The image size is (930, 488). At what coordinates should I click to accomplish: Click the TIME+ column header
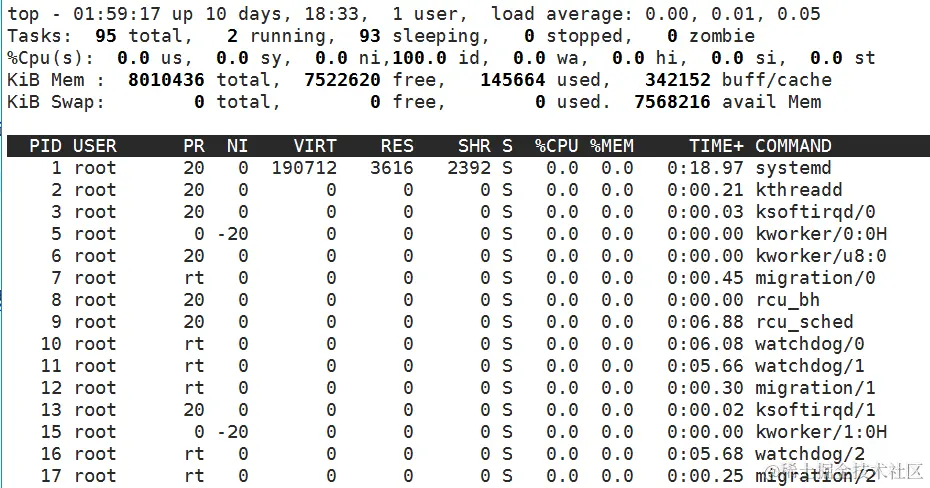pos(716,146)
